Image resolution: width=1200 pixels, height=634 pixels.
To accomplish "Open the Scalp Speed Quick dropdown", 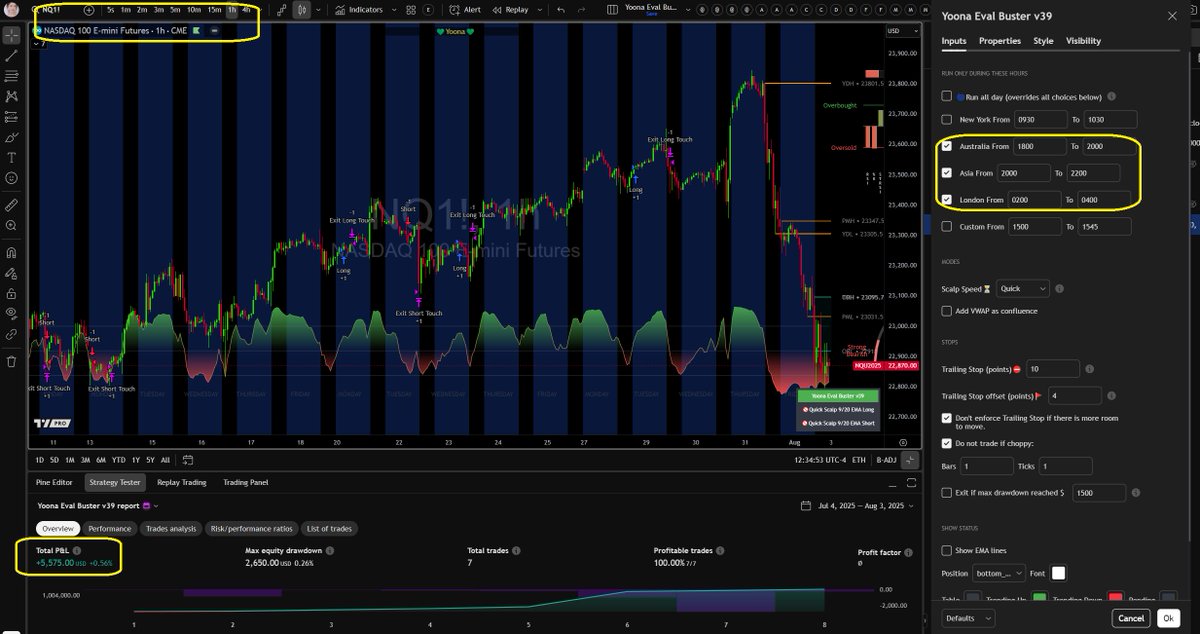I will pos(1023,289).
